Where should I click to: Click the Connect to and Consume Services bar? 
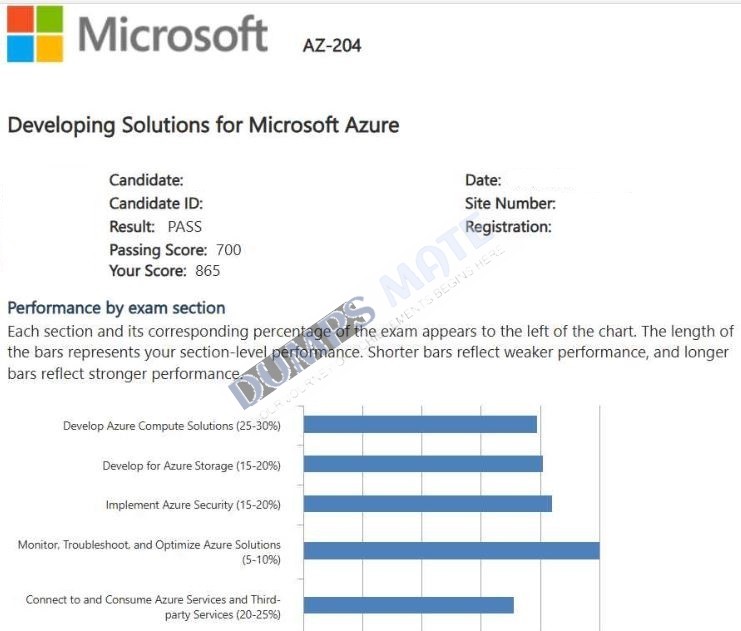coord(408,605)
